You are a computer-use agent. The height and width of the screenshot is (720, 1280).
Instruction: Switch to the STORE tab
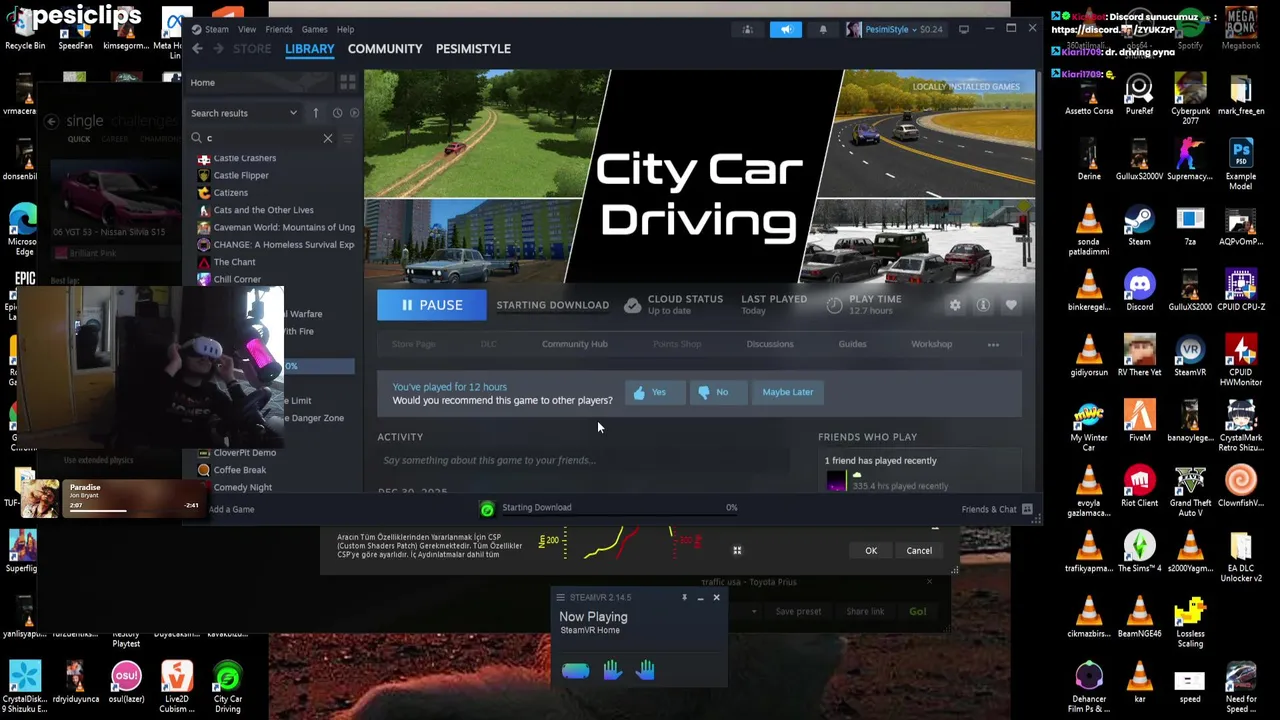pyautogui.click(x=252, y=48)
